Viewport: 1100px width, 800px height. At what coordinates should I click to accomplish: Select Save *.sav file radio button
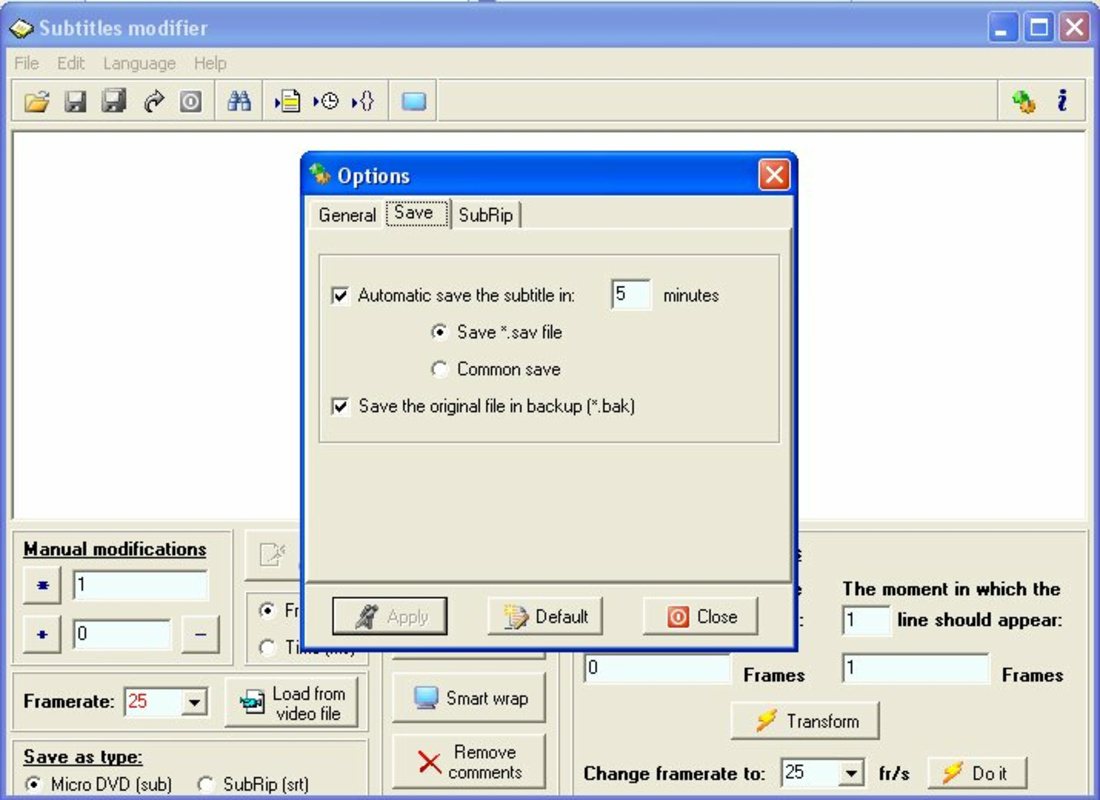click(440, 332)
